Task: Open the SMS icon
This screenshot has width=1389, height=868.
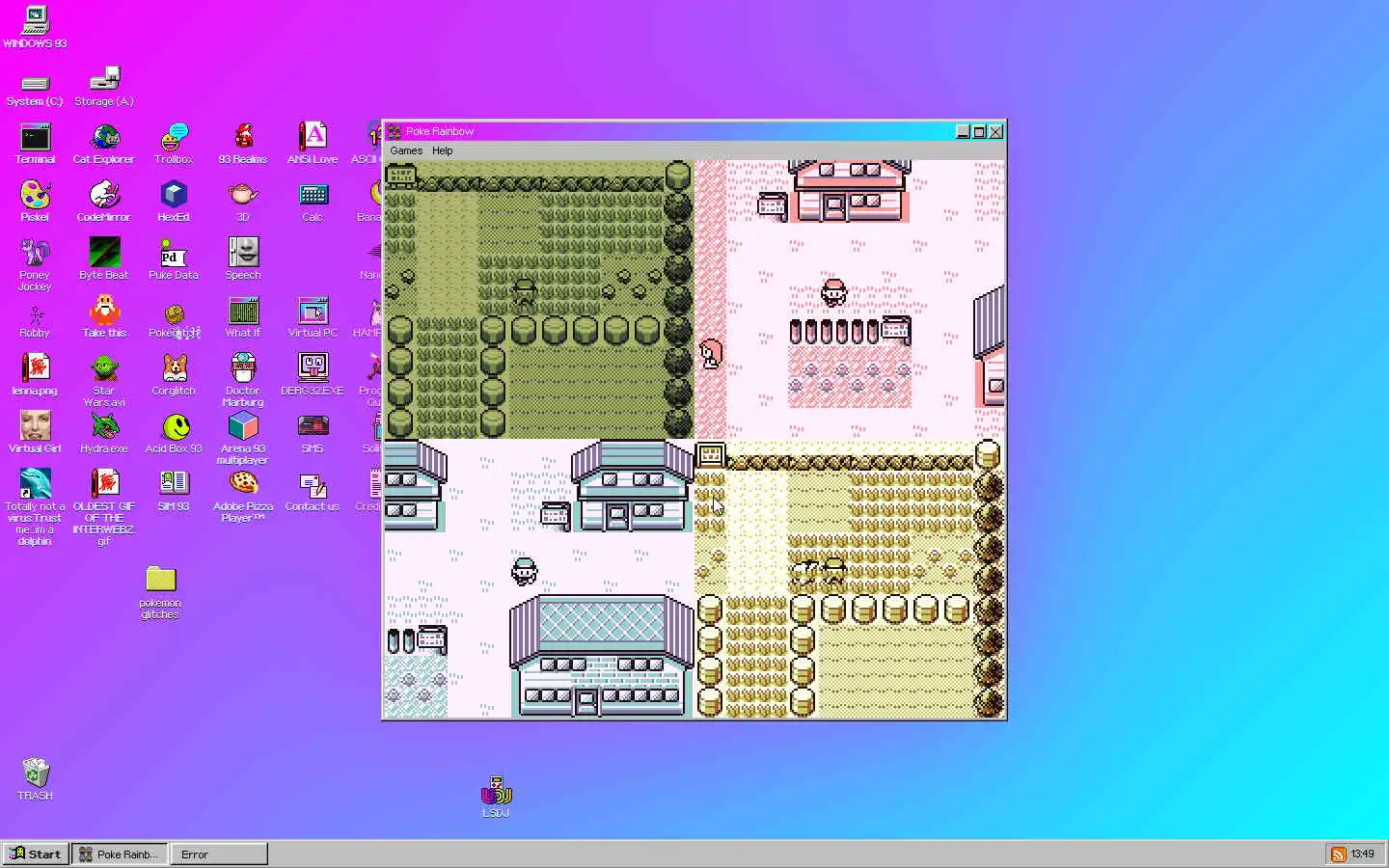Action: [x=313, y=434]
